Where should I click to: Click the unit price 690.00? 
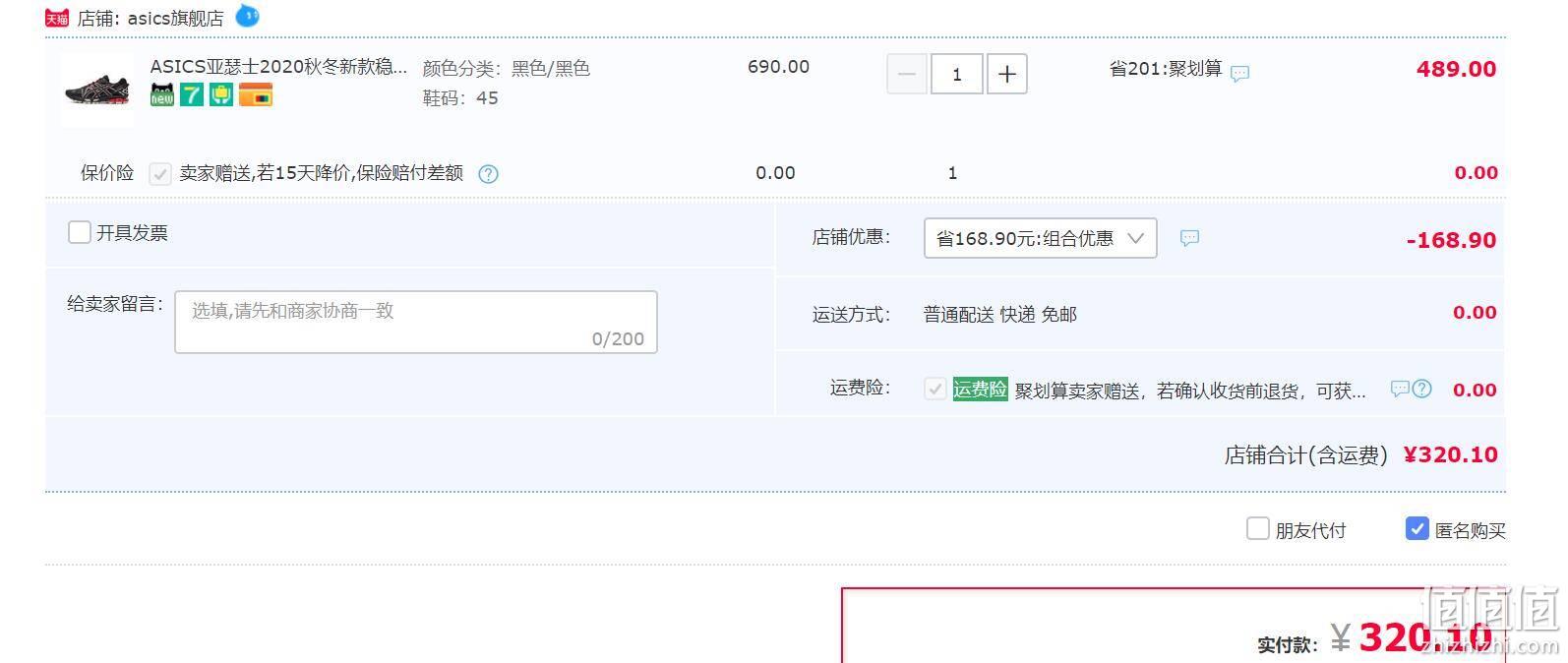pos(778,67)
